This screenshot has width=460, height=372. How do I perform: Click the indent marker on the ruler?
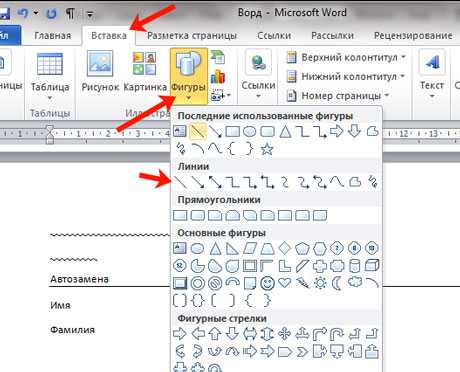coord(50,134)
